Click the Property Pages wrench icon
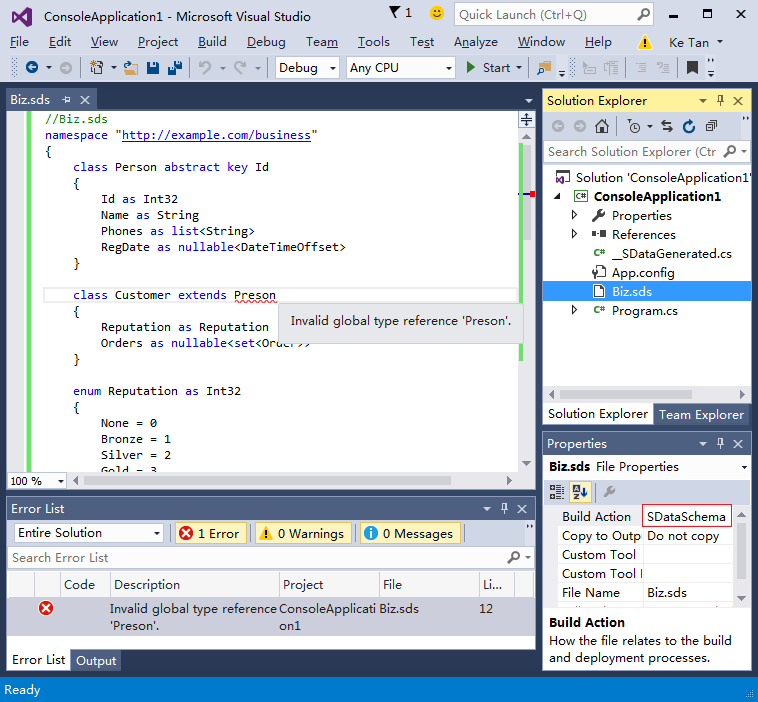Image resolution: width=758 pixels, height=702 pixels. pos(610,492)
